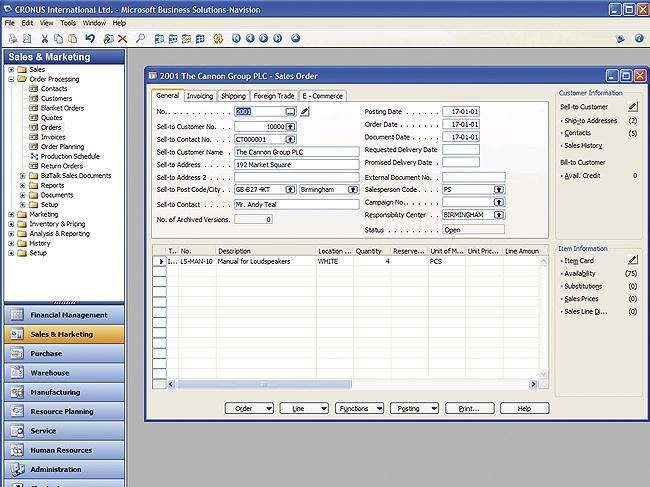The height and width of the screenshot is (487, 650).
Task: Select Return Orders in the tree
Action: (62, 166)
